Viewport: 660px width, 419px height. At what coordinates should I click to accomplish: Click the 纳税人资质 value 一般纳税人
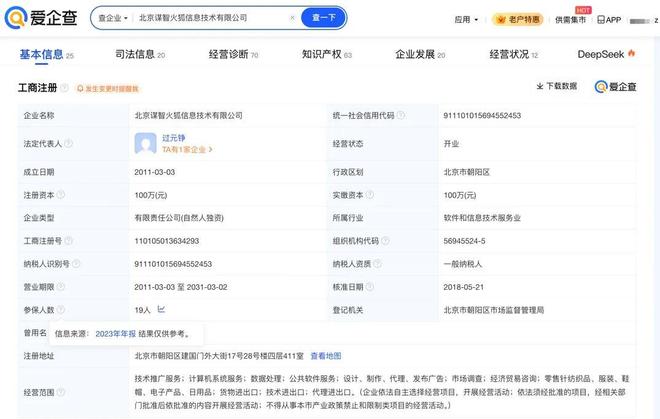[x=463, y=264]
